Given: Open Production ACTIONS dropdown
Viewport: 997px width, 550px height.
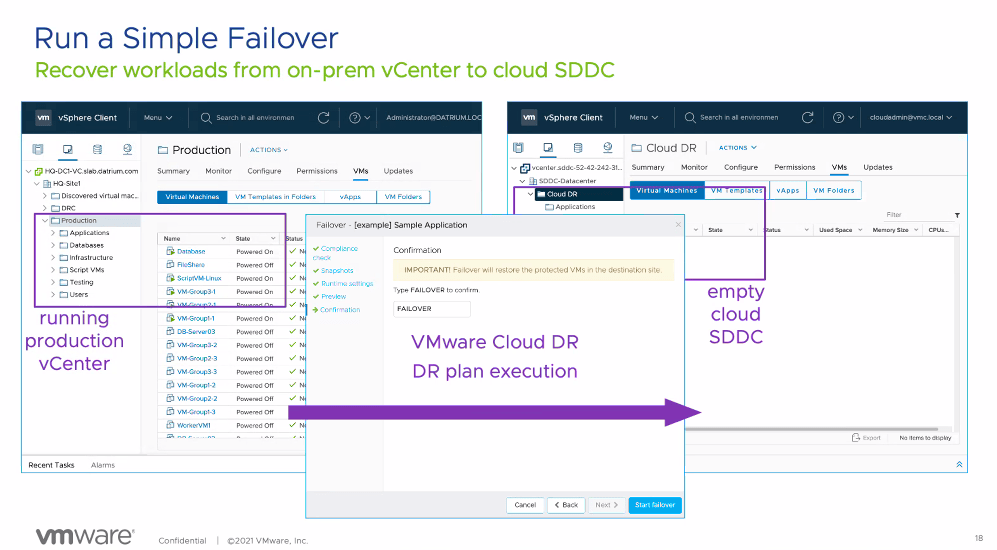Looking at the screenshot, I should tap(268, 150).
